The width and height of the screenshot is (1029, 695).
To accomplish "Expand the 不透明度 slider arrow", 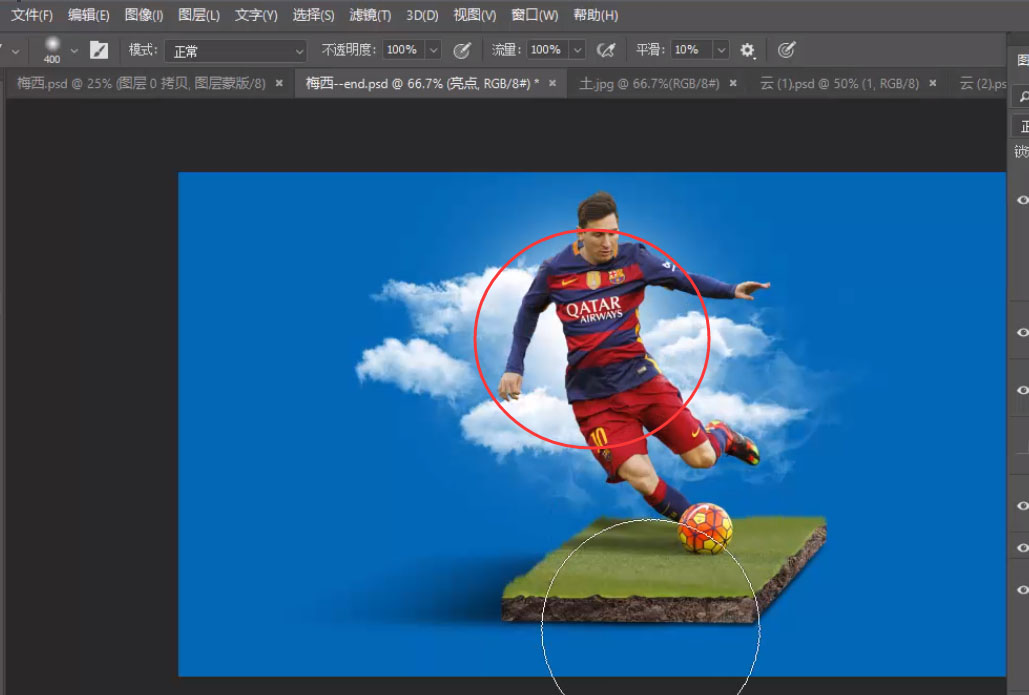I will tap(433, 50).
